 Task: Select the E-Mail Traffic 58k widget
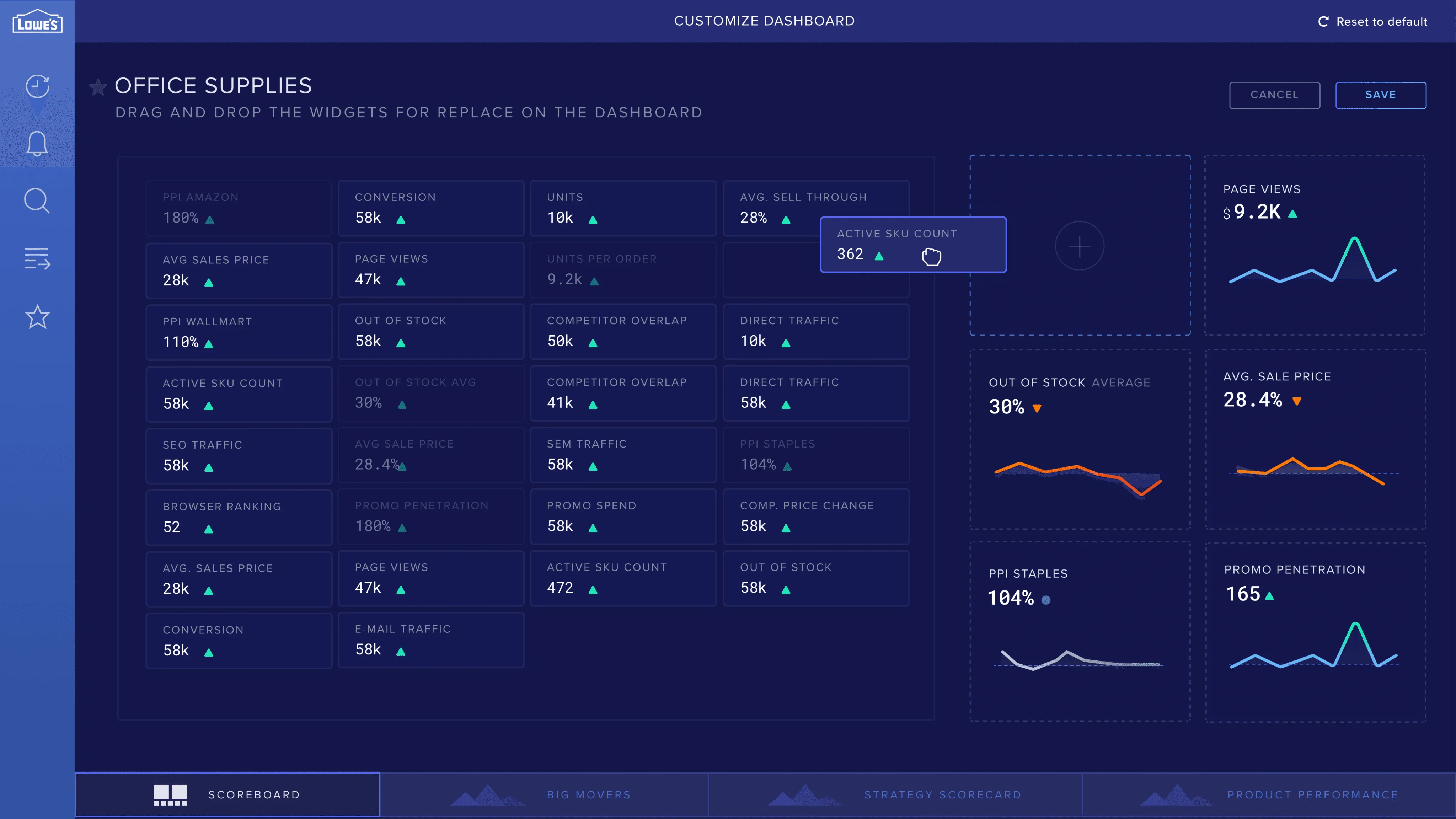click(431, 639)
